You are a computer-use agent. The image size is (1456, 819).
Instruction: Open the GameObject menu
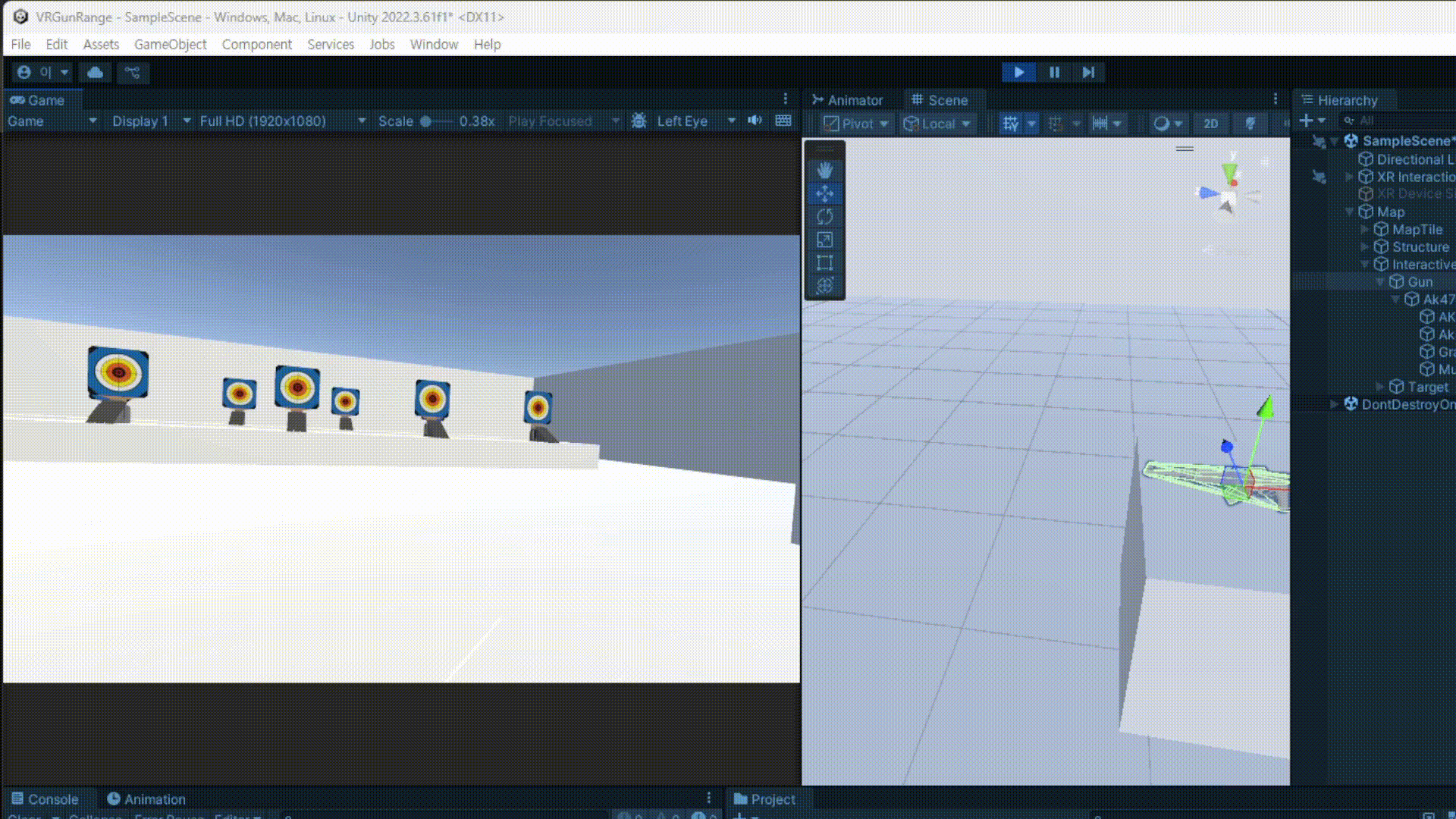(170, 45)
